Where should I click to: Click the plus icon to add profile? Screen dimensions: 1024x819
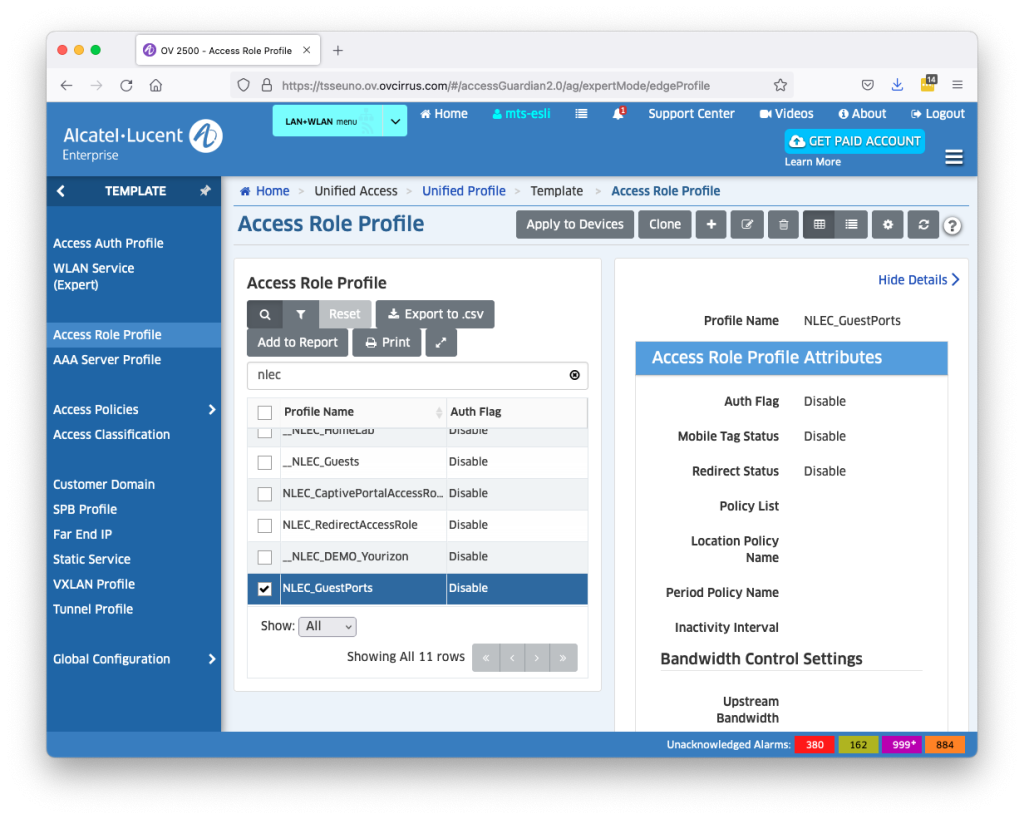point(710,225)
